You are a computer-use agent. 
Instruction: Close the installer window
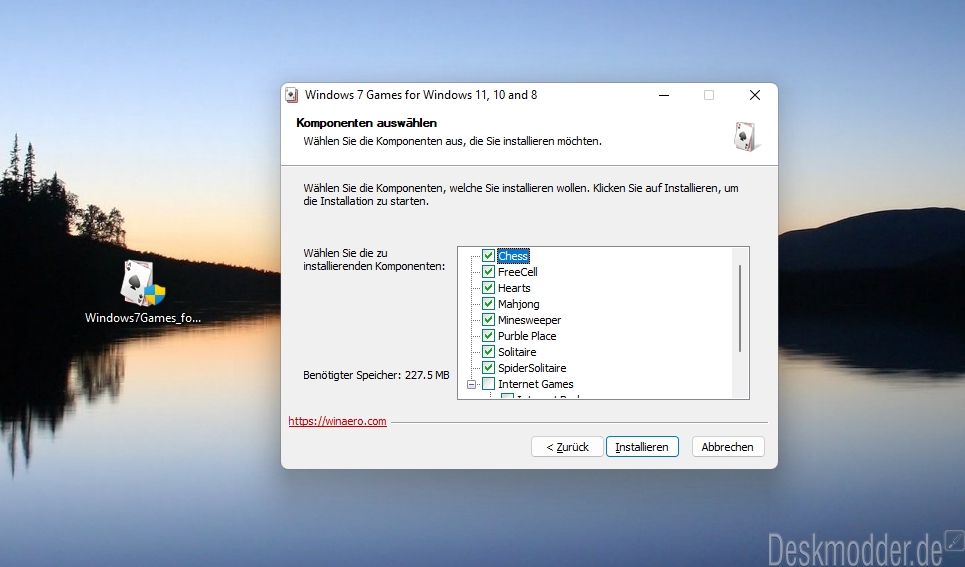pyautogui.click(x=755, y=95)
